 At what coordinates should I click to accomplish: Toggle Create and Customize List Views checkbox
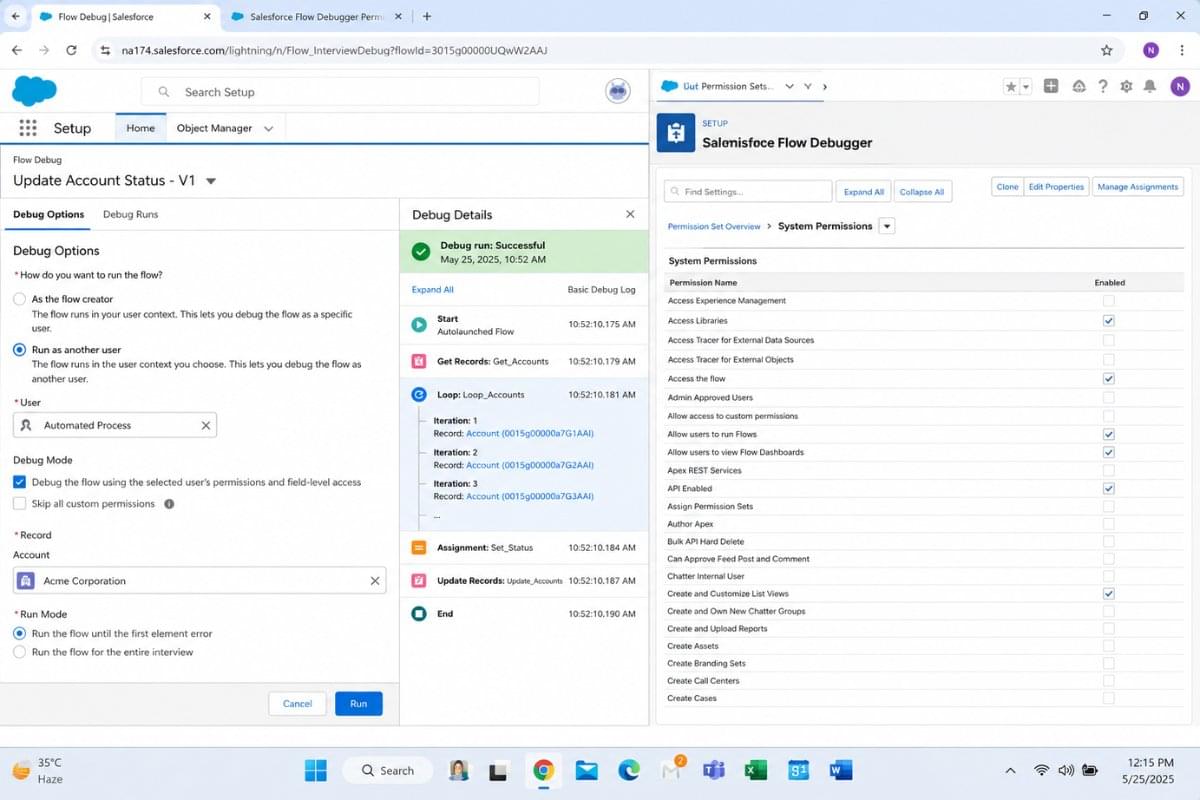click(x=1108, y=594)
